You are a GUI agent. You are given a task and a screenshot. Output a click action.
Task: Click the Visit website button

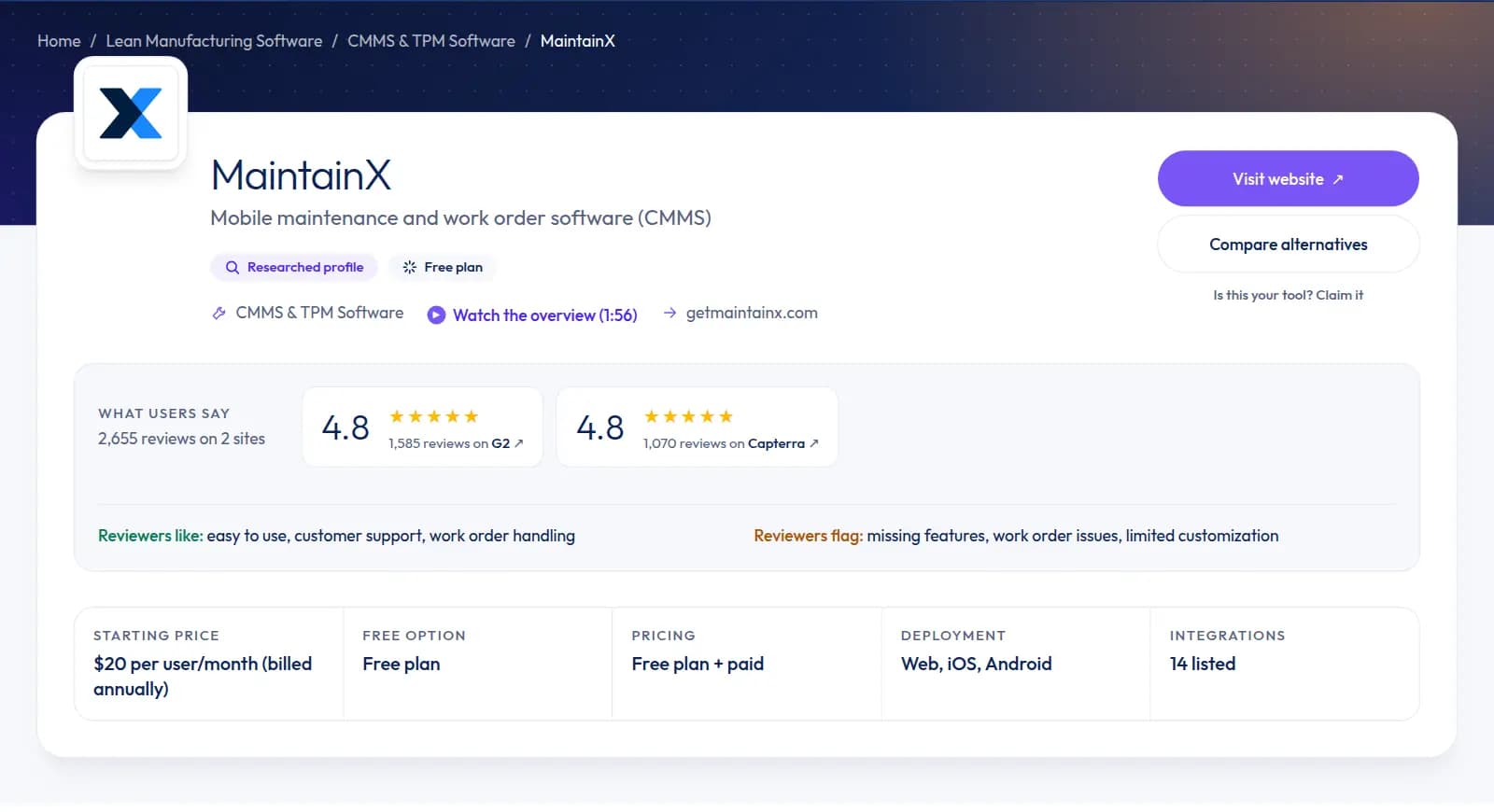click(x=1289, y=178)
